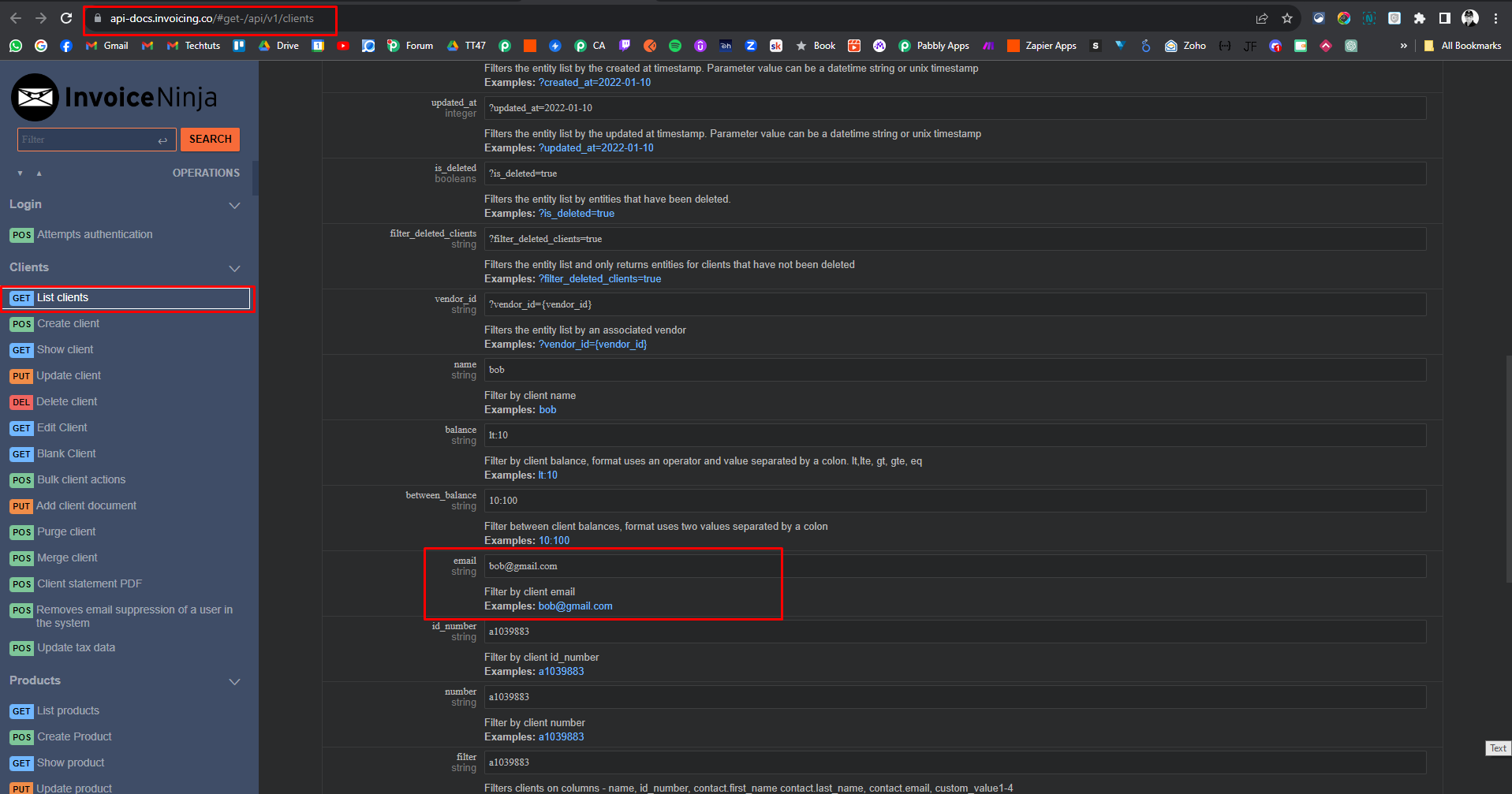
Task: Bookmark this page with star icon
Action: click(x=1287, y=18)
